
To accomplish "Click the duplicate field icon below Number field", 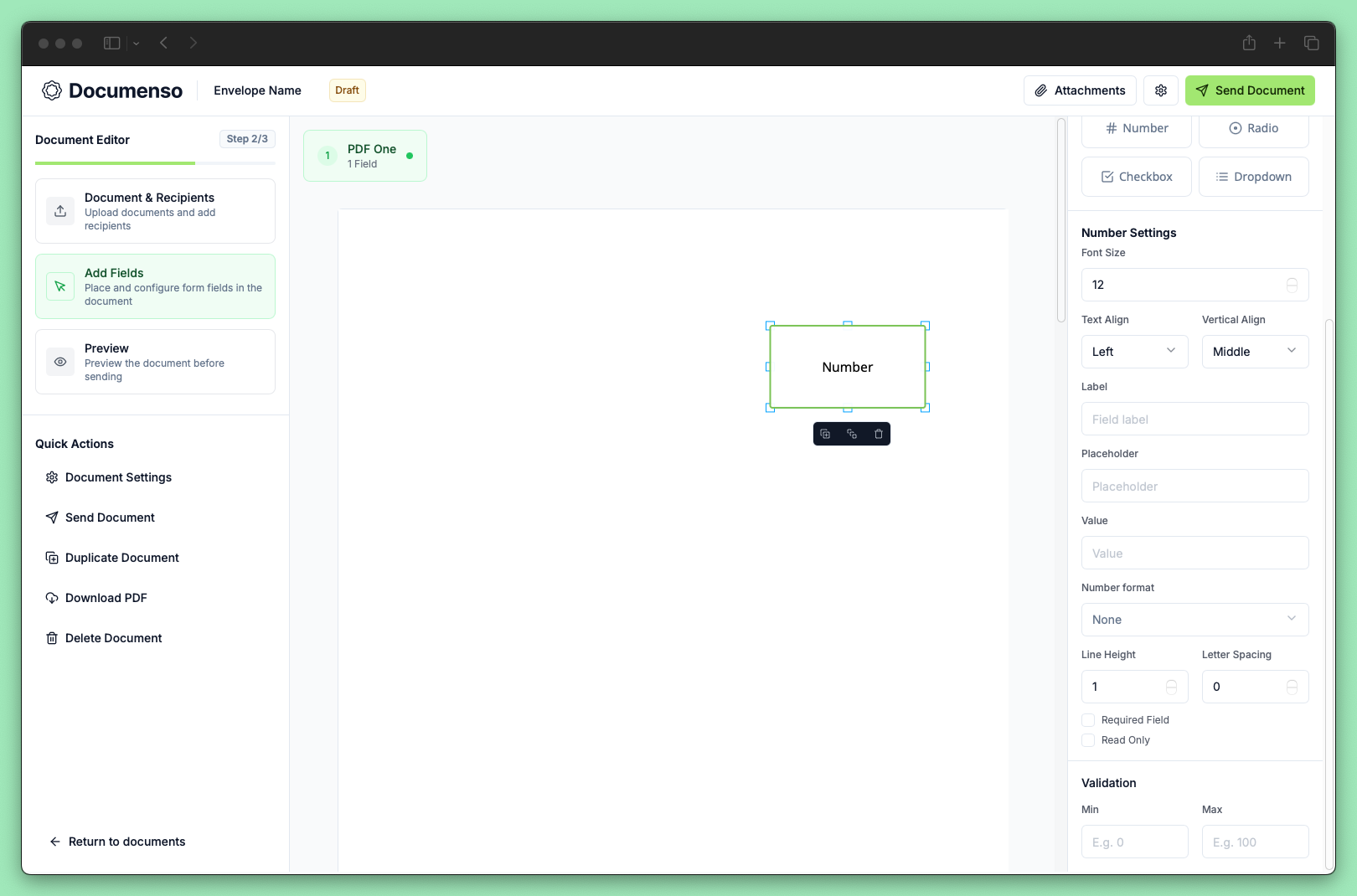I will click(825, 434).
